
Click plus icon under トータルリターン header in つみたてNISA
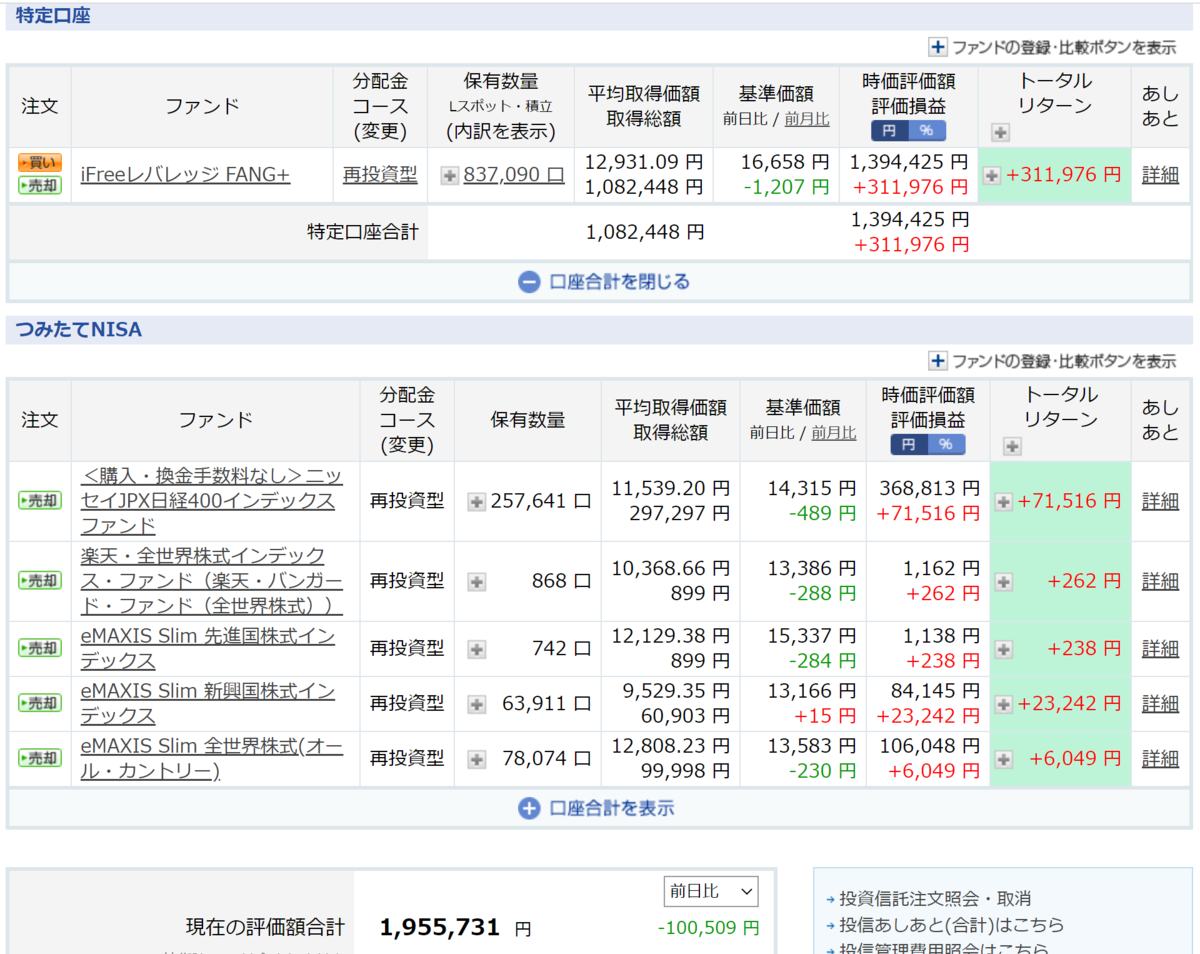(x=1012, y=446)
